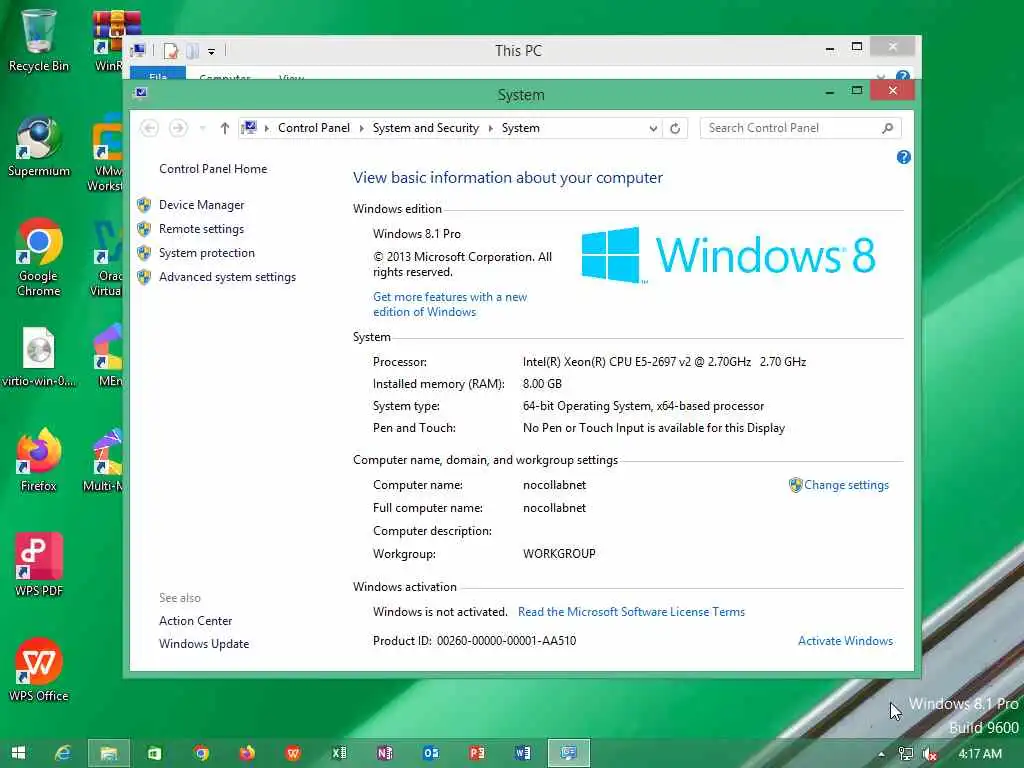Open Advanced system settings
This screenshot has width=1024, height=768.
point(227,278)
